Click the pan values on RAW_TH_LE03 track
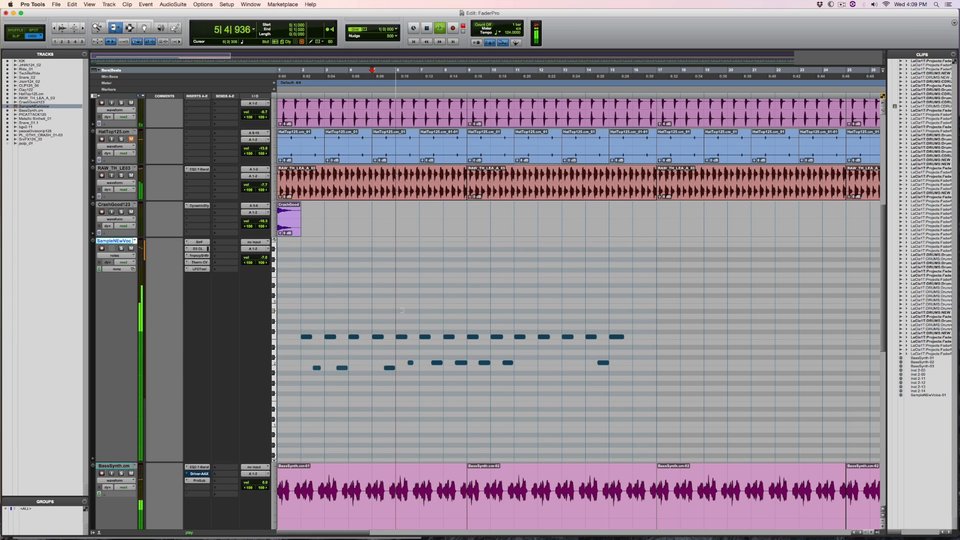The image size is (960, 540). (x=255, y=190)
